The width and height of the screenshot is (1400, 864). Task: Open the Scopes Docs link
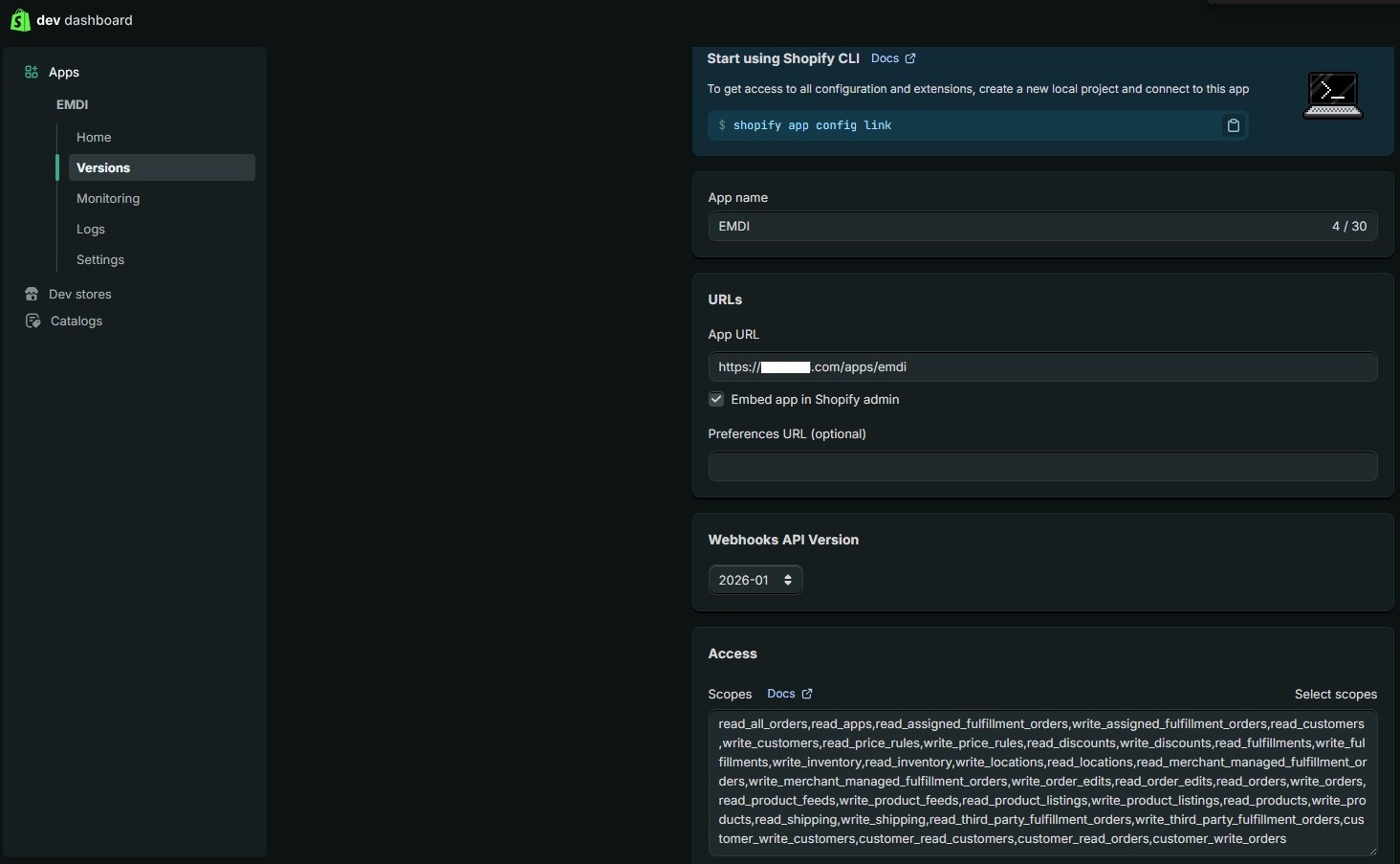780,694
